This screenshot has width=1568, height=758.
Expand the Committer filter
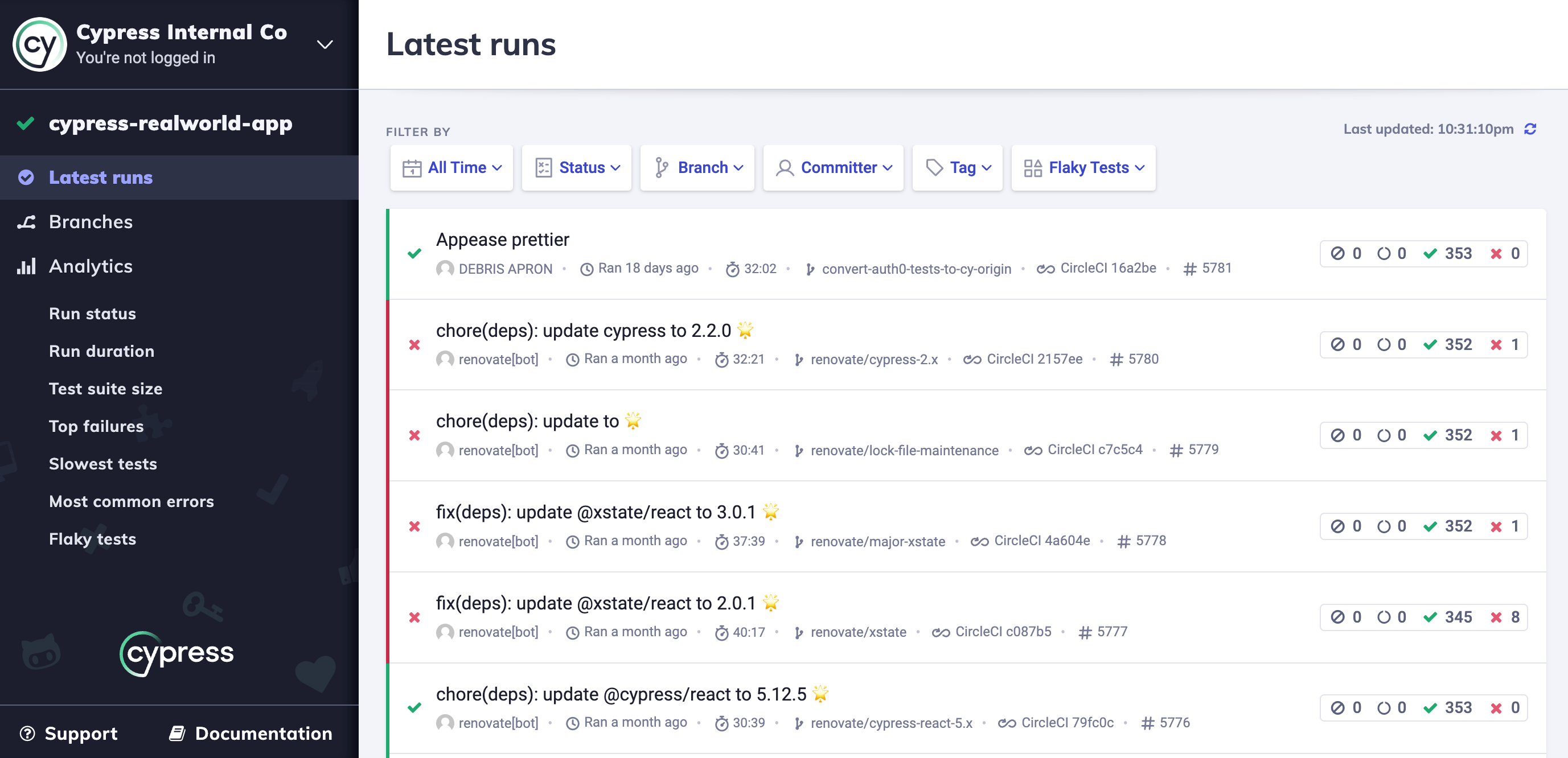(x=834, y=167)
